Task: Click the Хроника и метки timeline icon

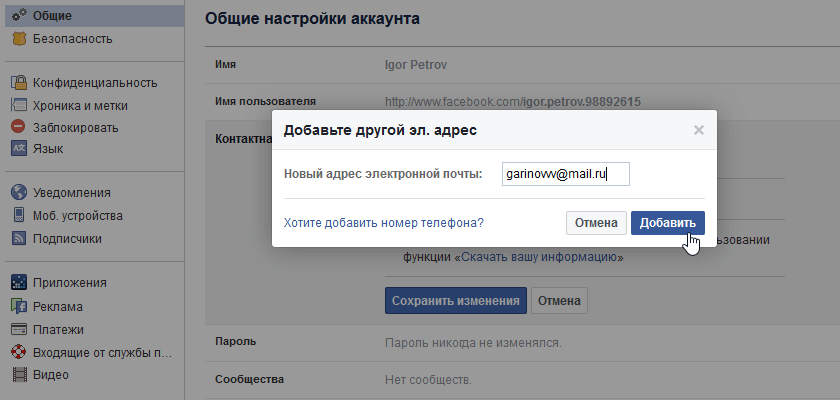Action: click(19, 105)
